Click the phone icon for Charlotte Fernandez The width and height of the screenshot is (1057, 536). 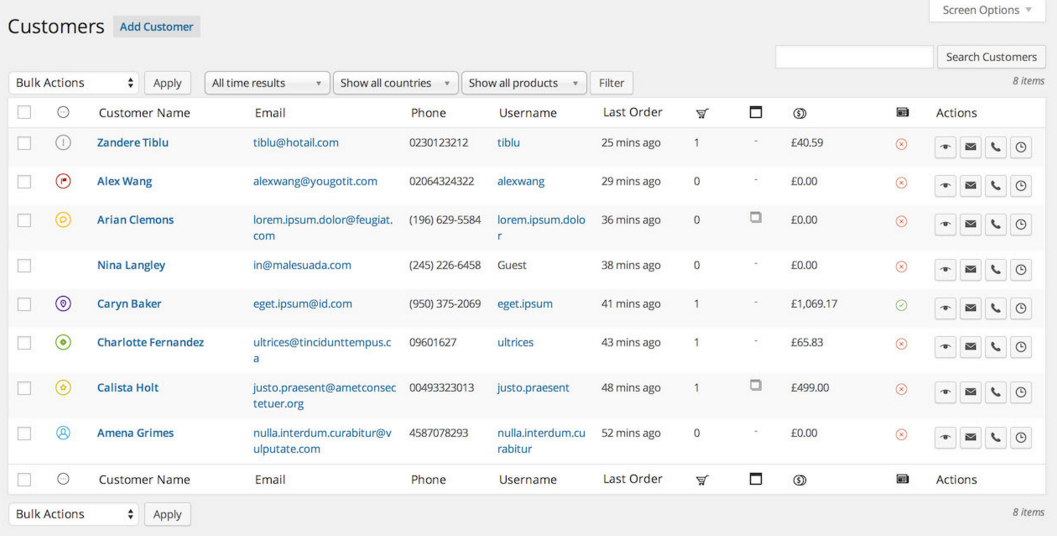pyautogui.click(x=995, y=347)
